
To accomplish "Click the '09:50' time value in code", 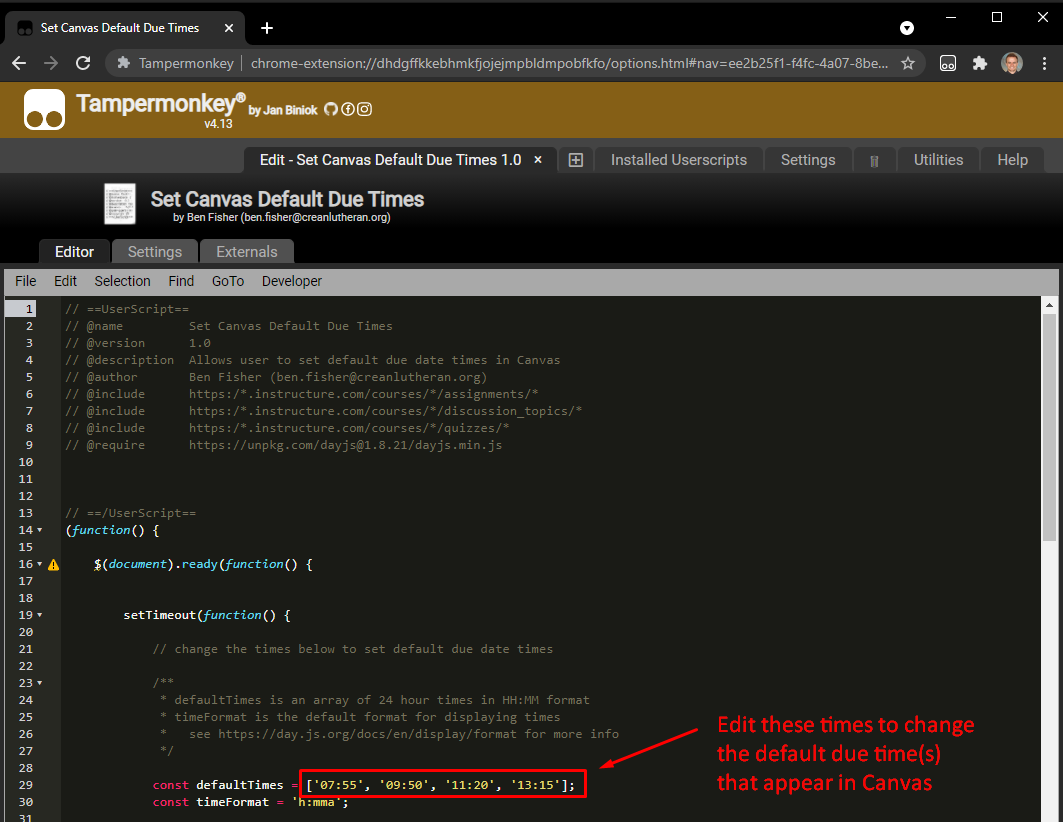I will (x=404, y=785).
